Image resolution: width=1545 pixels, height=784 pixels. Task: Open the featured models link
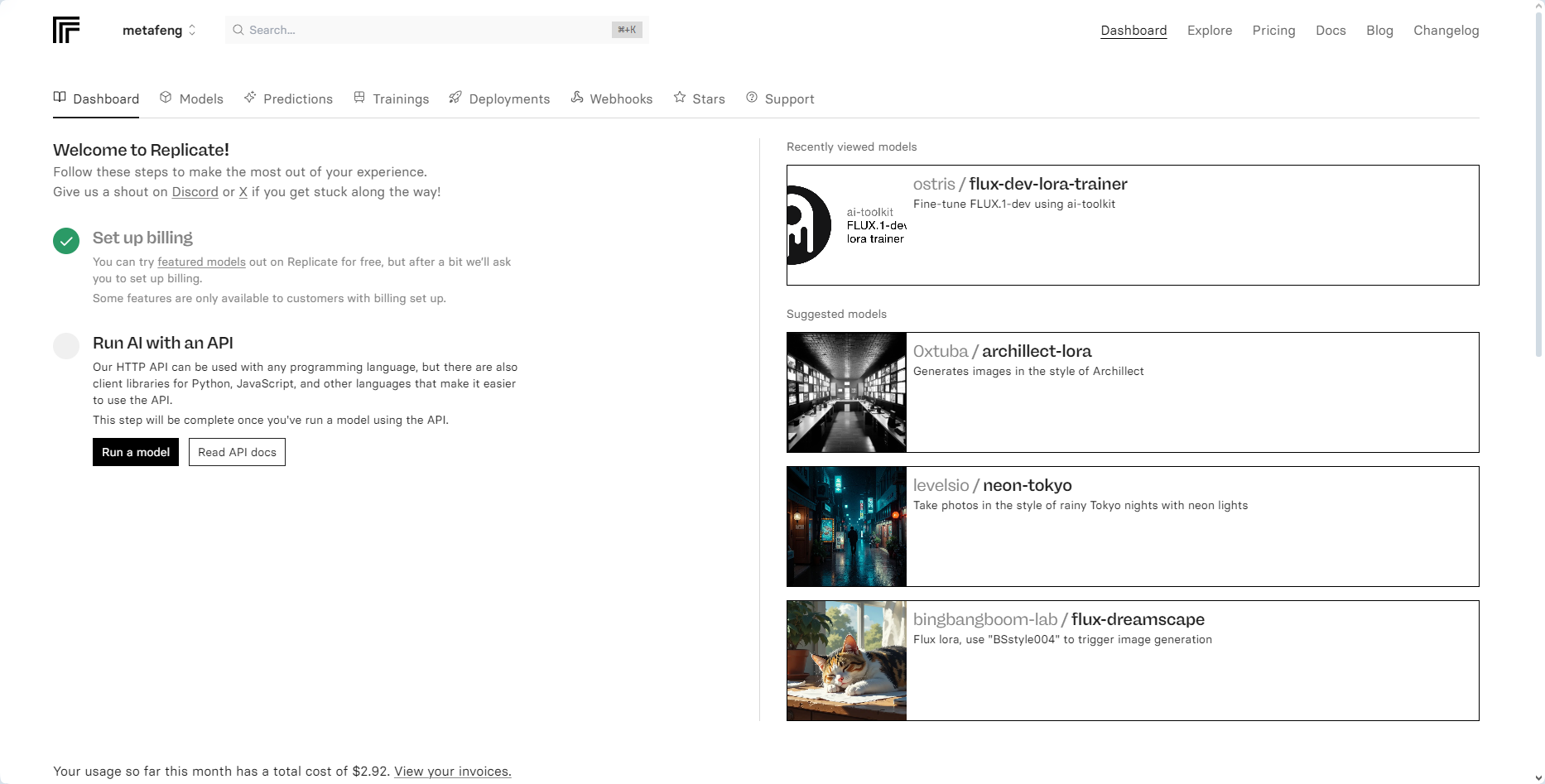(201, 262)
